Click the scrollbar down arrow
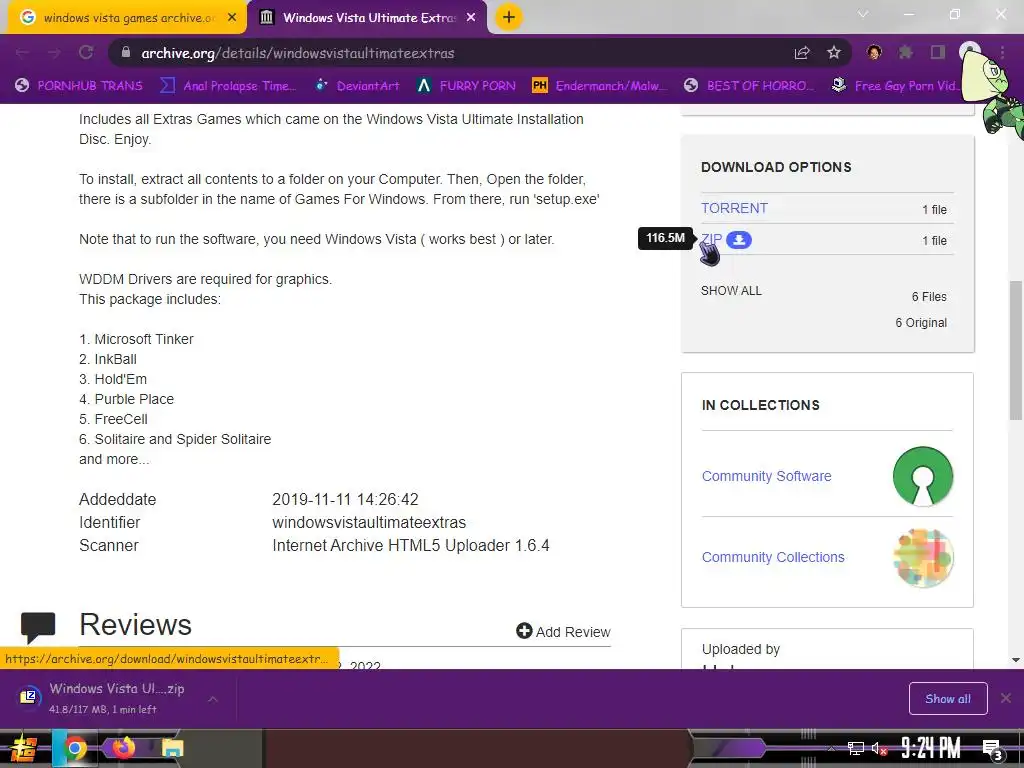This screenshot has width=1024, height=768. click(x=1016, y=660)
